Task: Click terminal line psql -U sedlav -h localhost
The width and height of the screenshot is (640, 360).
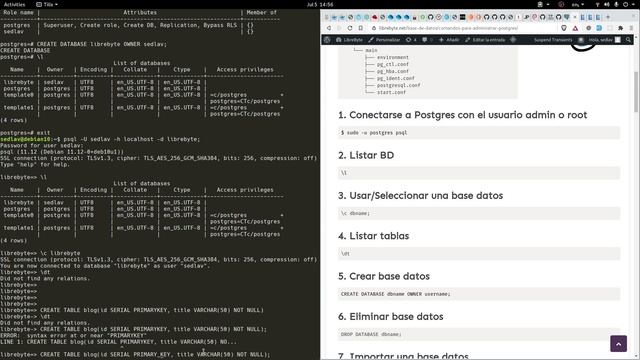Action: click(100, 139)
